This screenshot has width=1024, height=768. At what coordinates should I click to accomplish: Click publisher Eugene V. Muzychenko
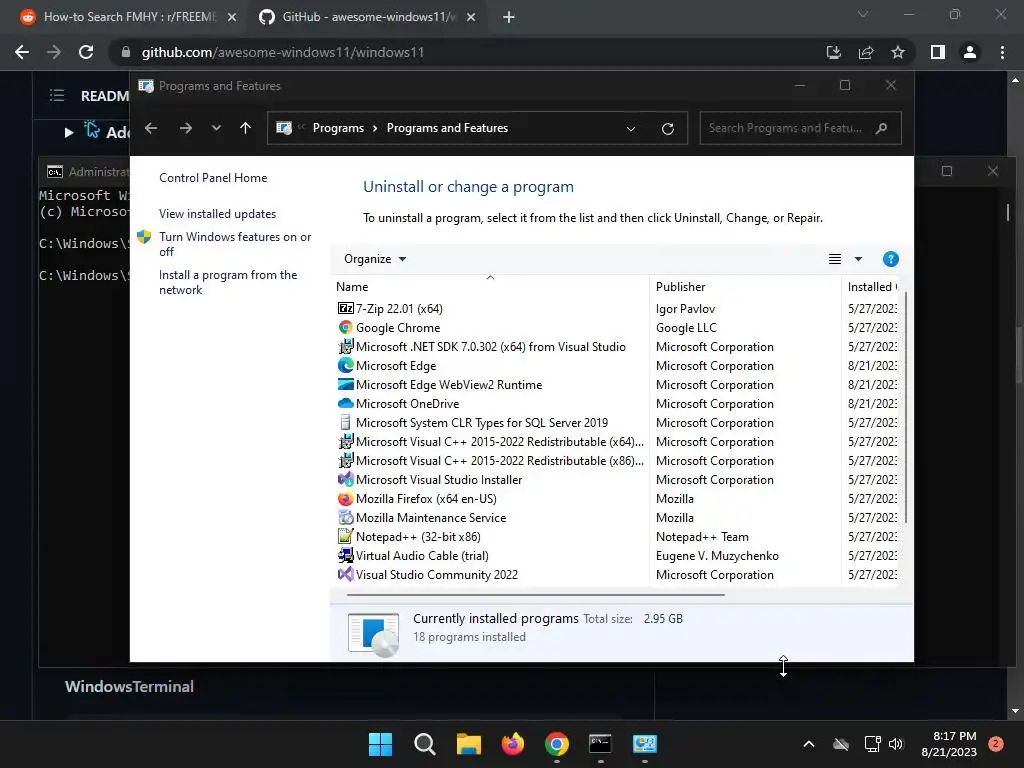[x=717, y=556]
